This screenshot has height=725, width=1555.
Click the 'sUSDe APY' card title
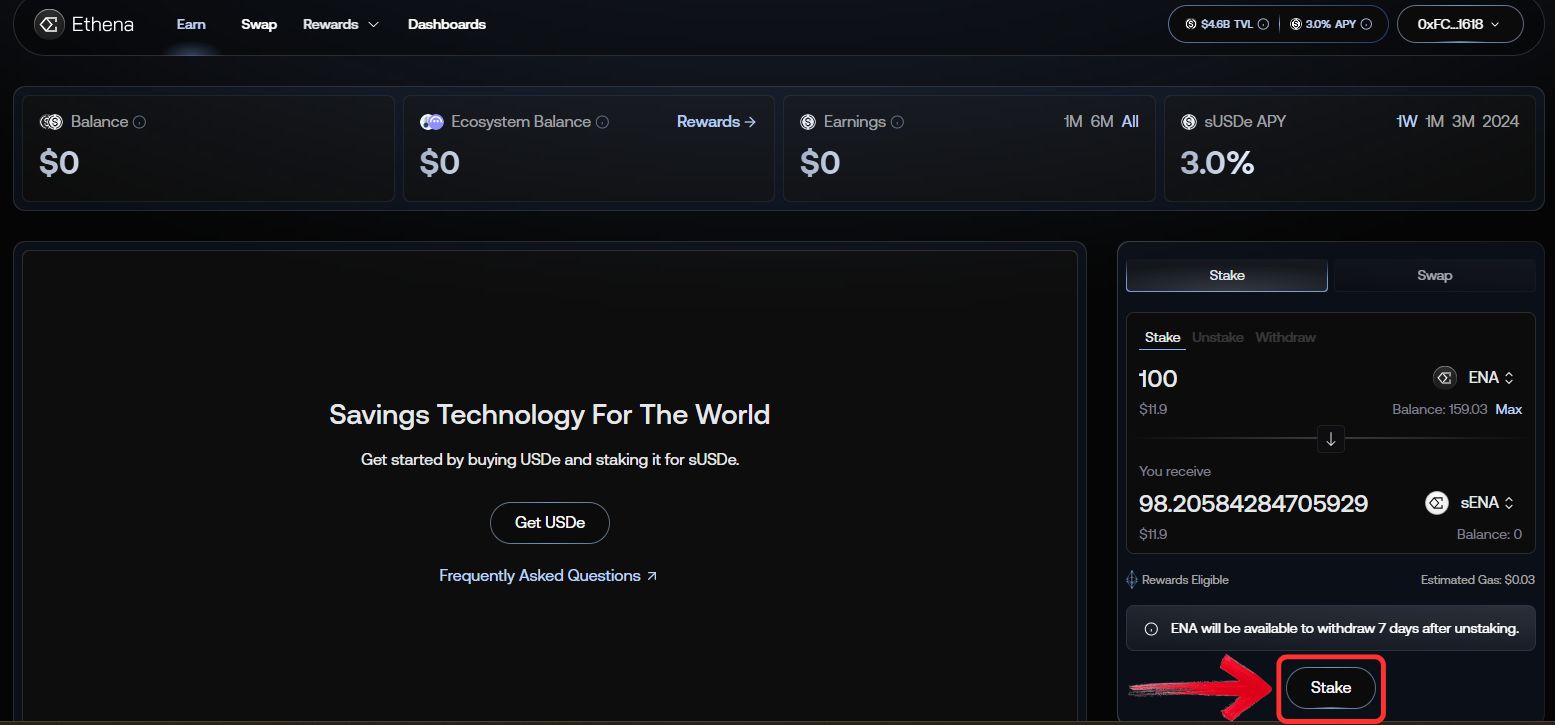point(1245,122)
